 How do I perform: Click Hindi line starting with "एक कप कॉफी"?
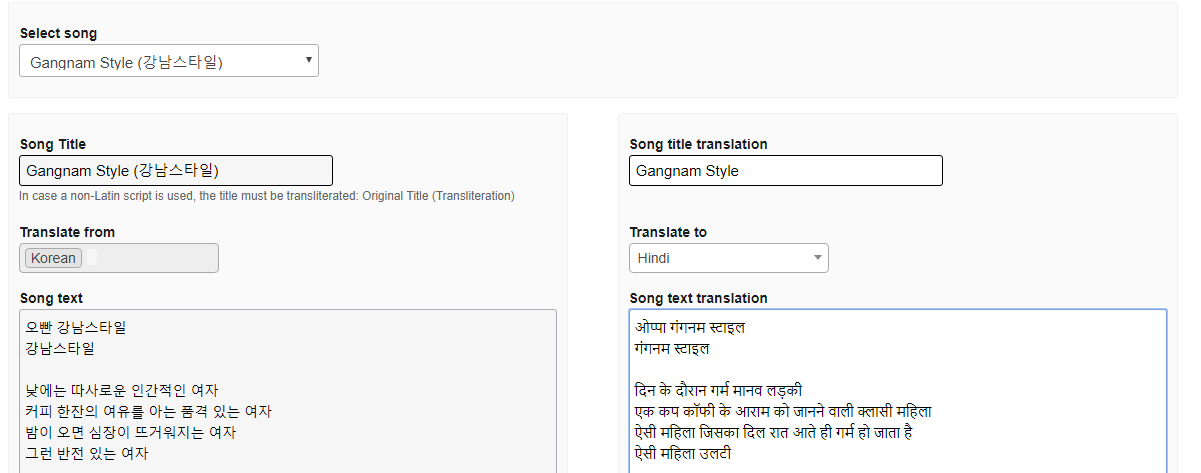(782, 412)
